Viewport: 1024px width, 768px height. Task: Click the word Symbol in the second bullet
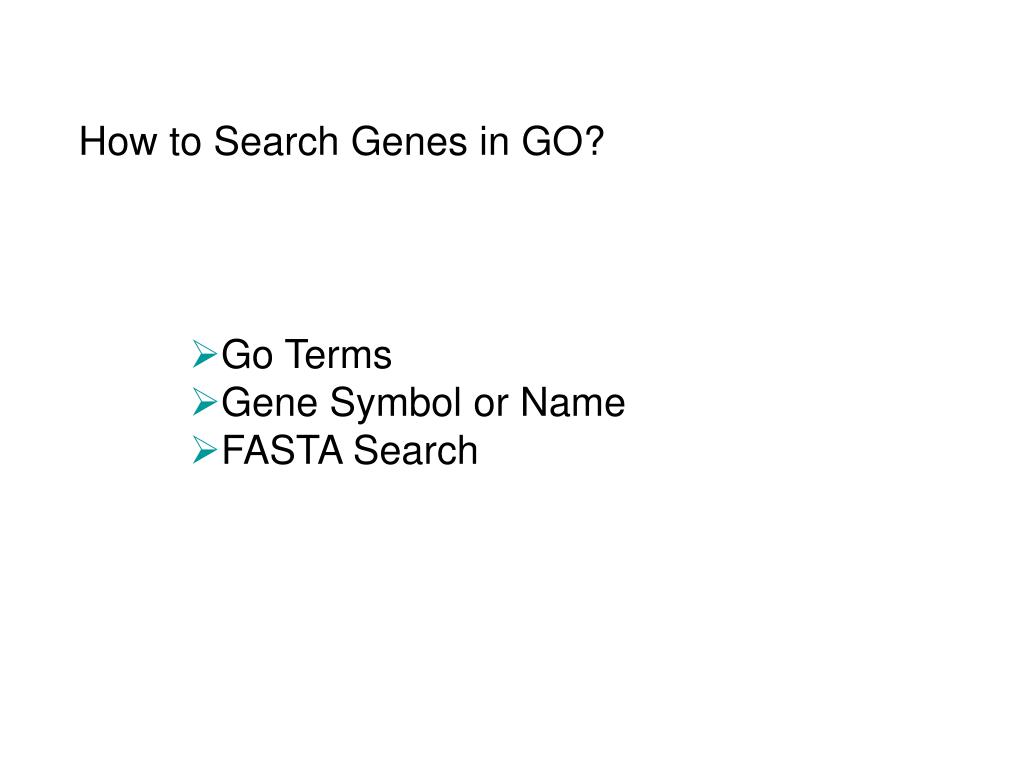395,404
